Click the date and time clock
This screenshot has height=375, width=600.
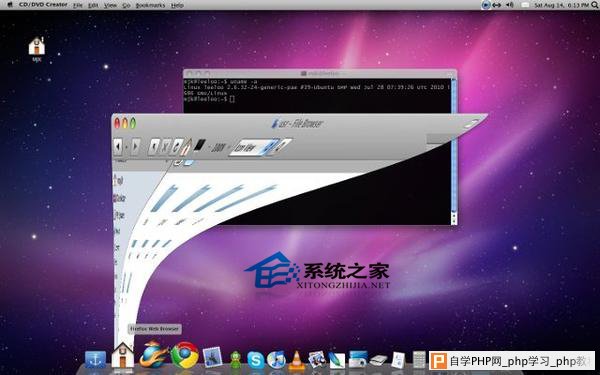[561, 5]
